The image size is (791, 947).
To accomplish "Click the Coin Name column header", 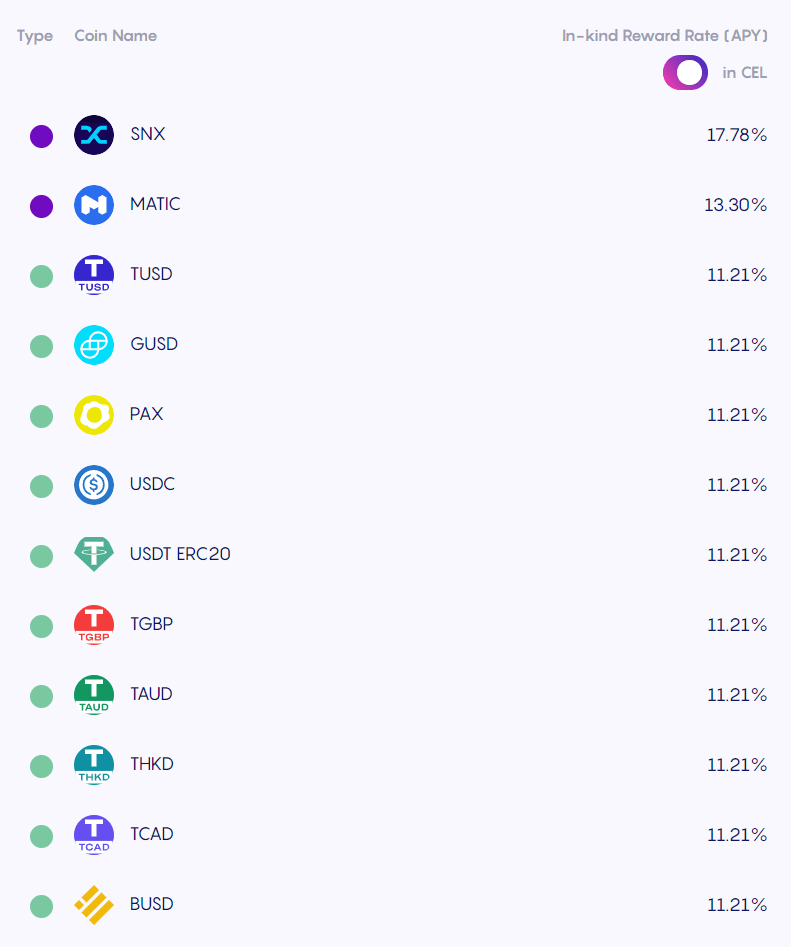I will coord(115,36).
